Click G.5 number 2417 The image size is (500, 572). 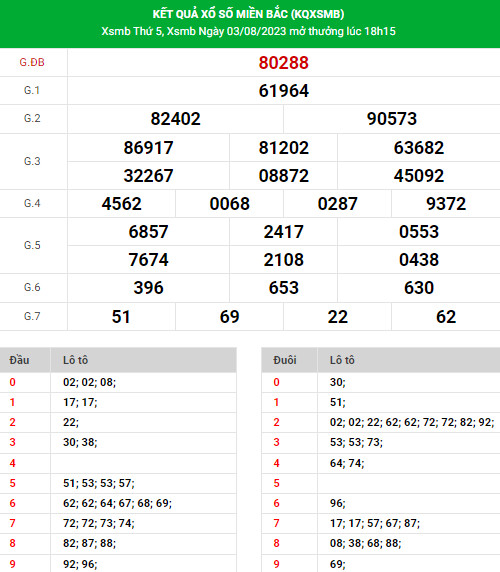(283, 232)
